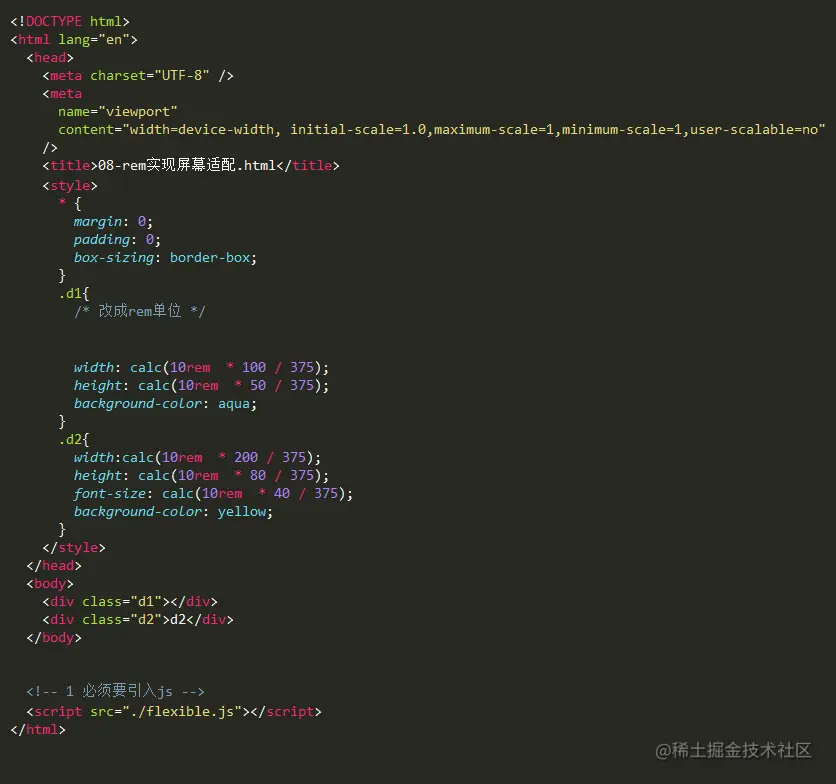The image size is (836, 784).
Task: Select the html lang="en" opening tag
Action: (74, 39)
